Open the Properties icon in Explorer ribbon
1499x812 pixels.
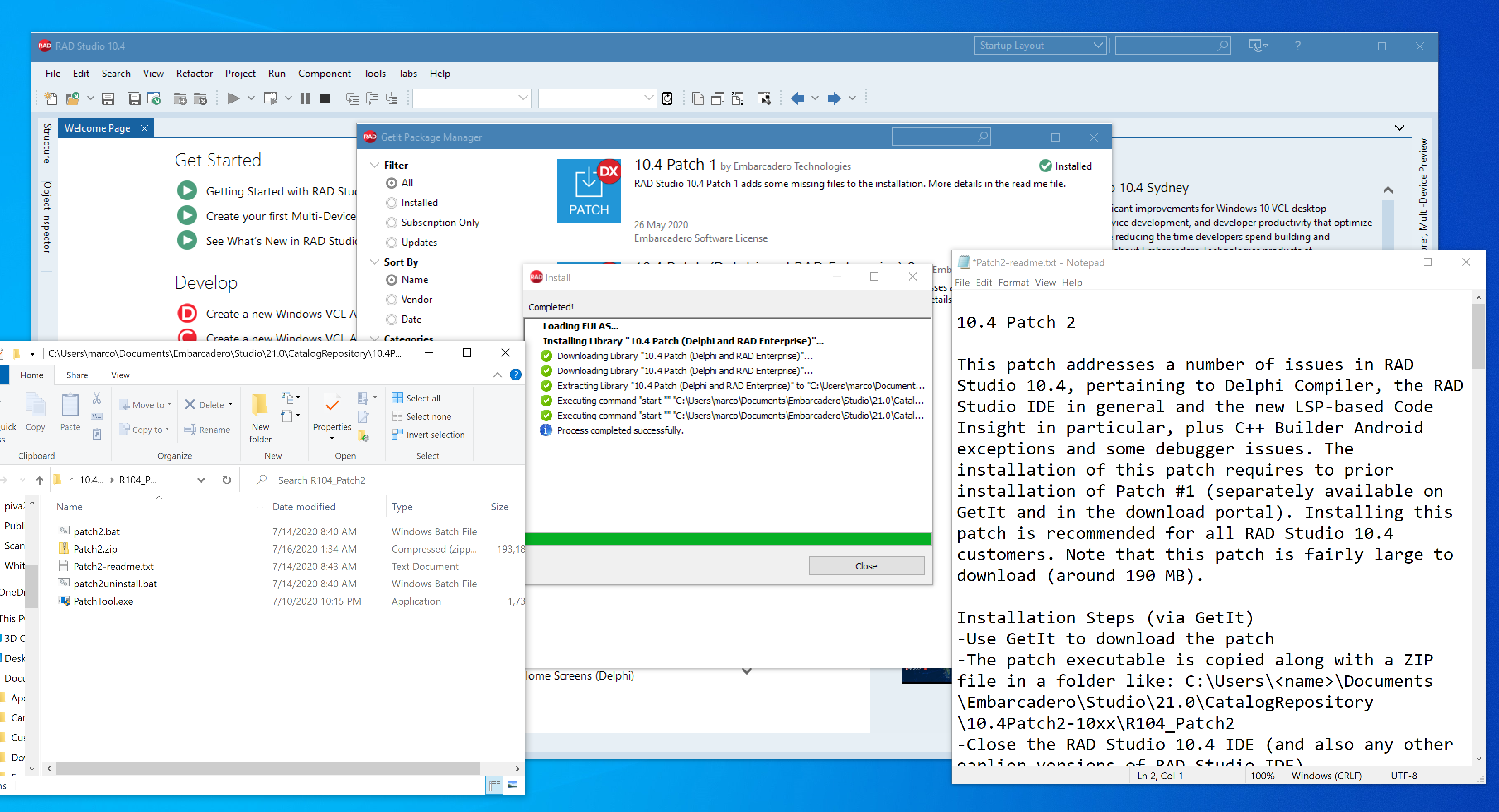click(332, 406)
